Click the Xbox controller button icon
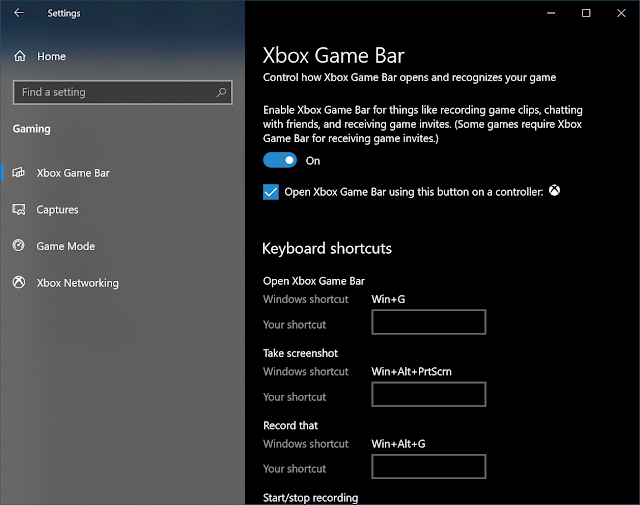This screenshot has height=505, width=640. (554, 191)
